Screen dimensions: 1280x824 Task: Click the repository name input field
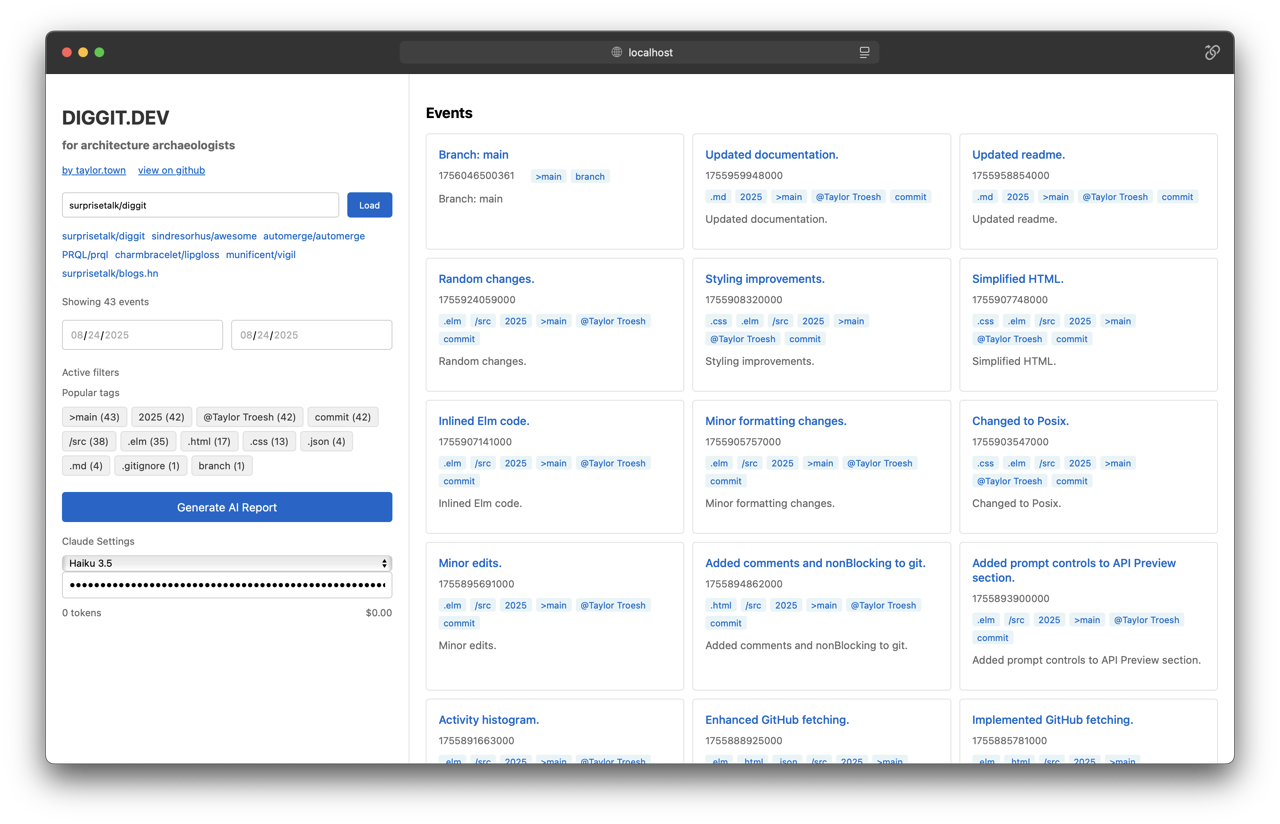pyautogui.click(x=200, y=205)
